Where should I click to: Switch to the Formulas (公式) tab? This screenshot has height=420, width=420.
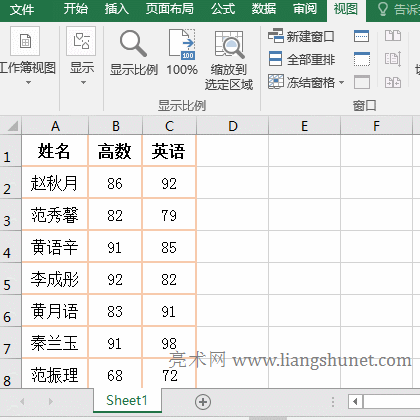tap(223, 9)
